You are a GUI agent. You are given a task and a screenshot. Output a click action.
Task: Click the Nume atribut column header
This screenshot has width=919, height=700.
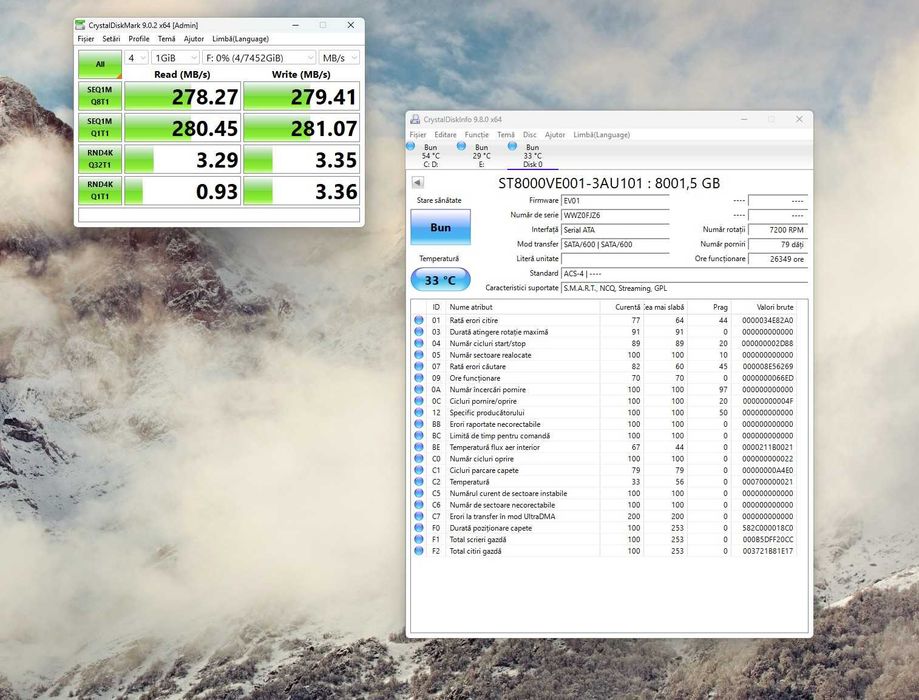[x=523, y=307]
